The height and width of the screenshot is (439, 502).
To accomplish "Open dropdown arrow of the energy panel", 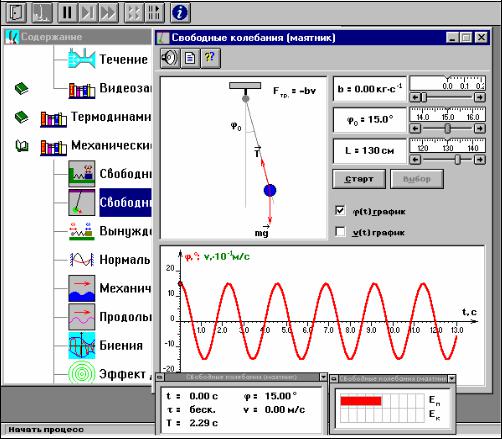I will 451,379.
